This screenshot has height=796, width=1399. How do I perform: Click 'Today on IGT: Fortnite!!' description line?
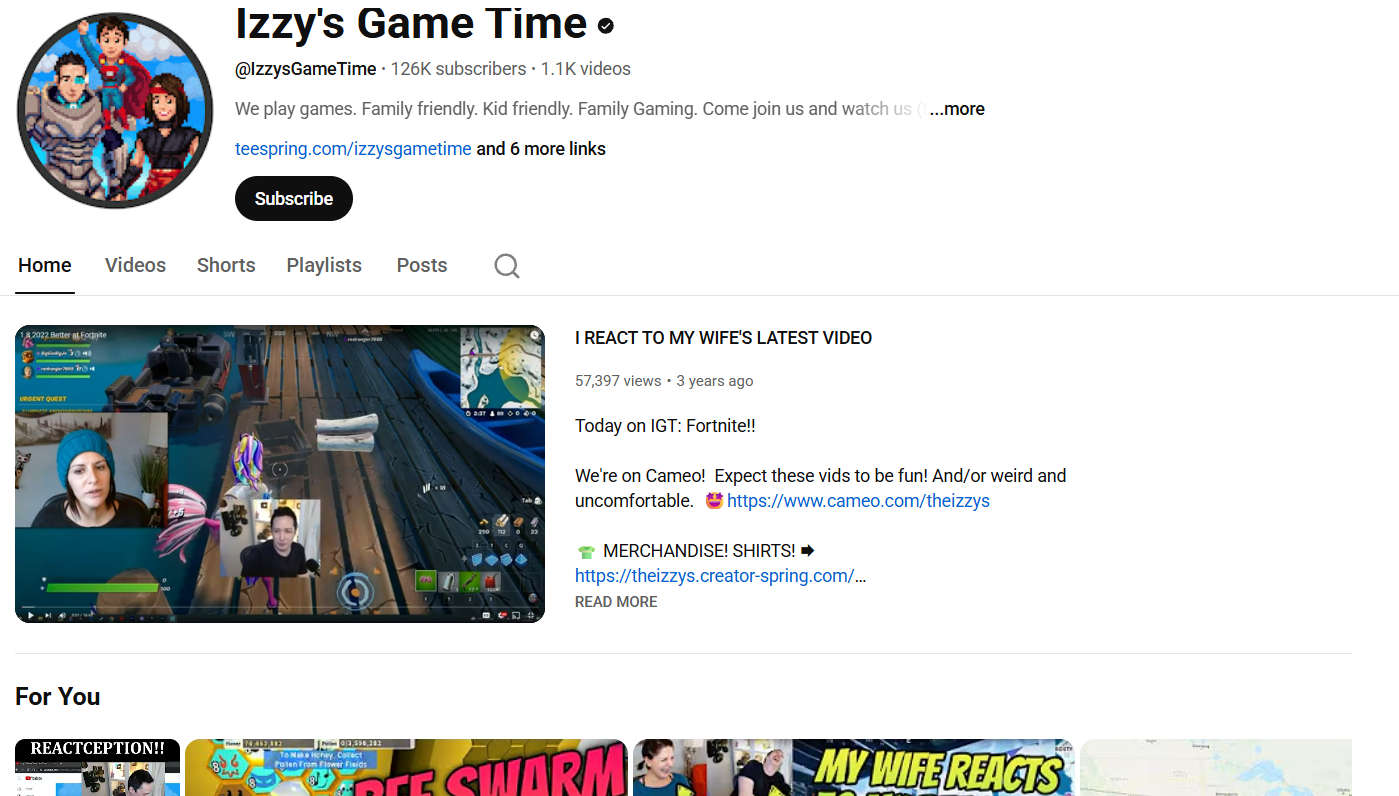click(665, 426)
